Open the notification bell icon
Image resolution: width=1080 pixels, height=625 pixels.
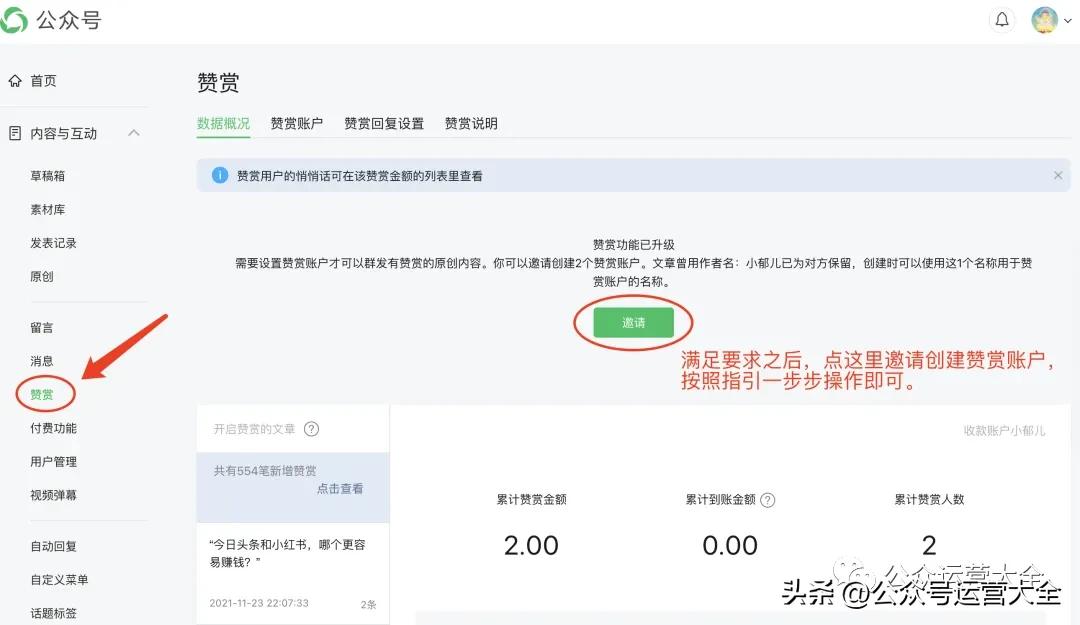pos(1002,18)
